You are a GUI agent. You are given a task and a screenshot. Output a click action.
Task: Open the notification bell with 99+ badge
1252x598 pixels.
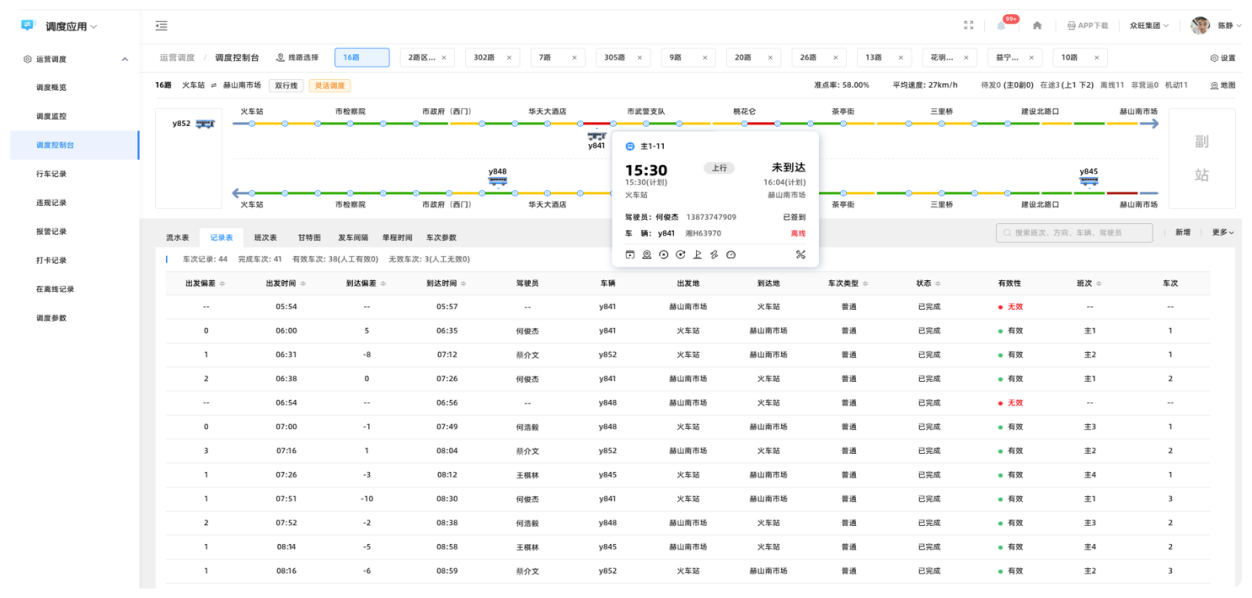coord(1001,26)
